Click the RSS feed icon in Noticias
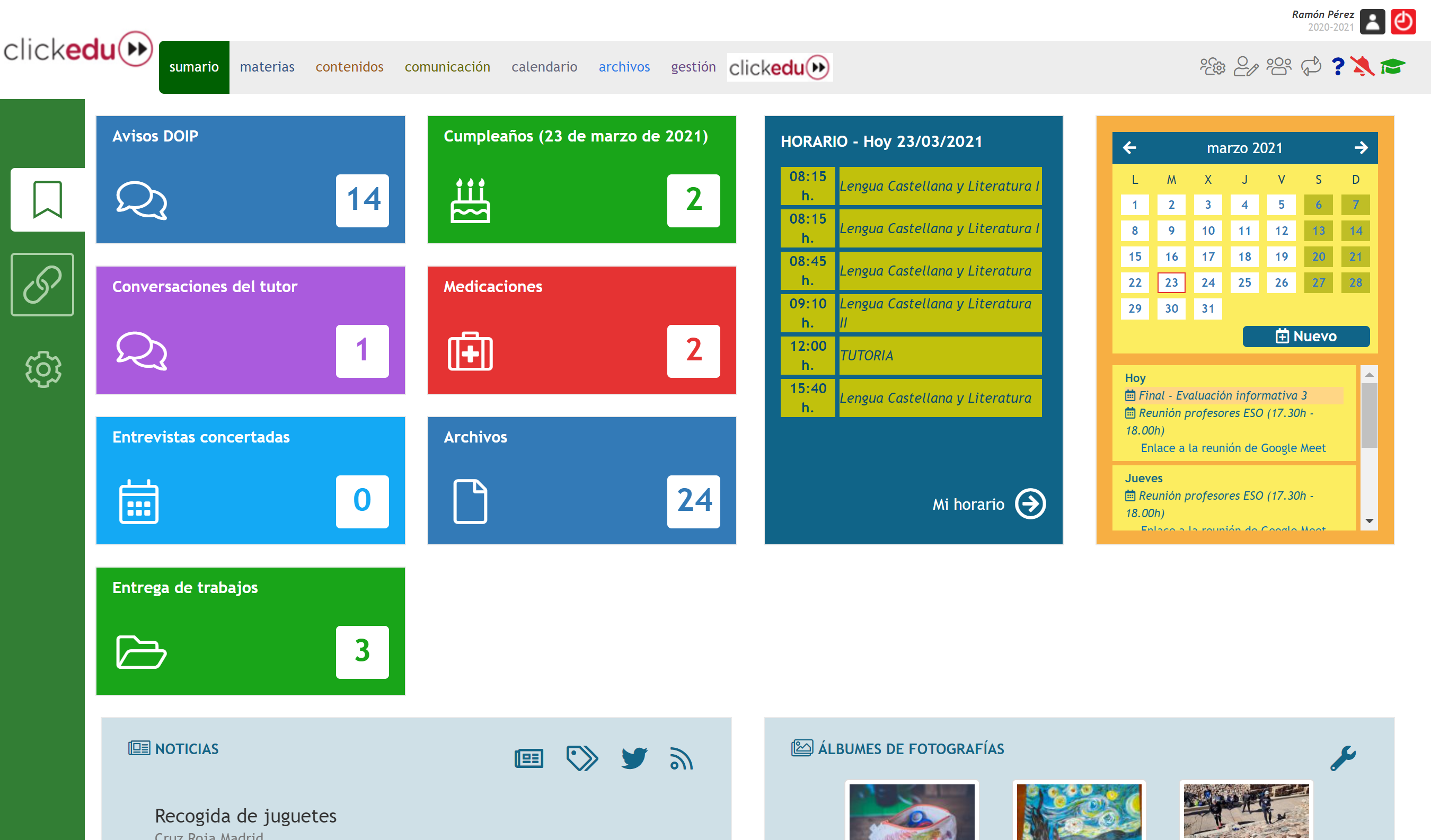Image resolution: width=1431 pixels, height=840 pixels. coord(681,759)
